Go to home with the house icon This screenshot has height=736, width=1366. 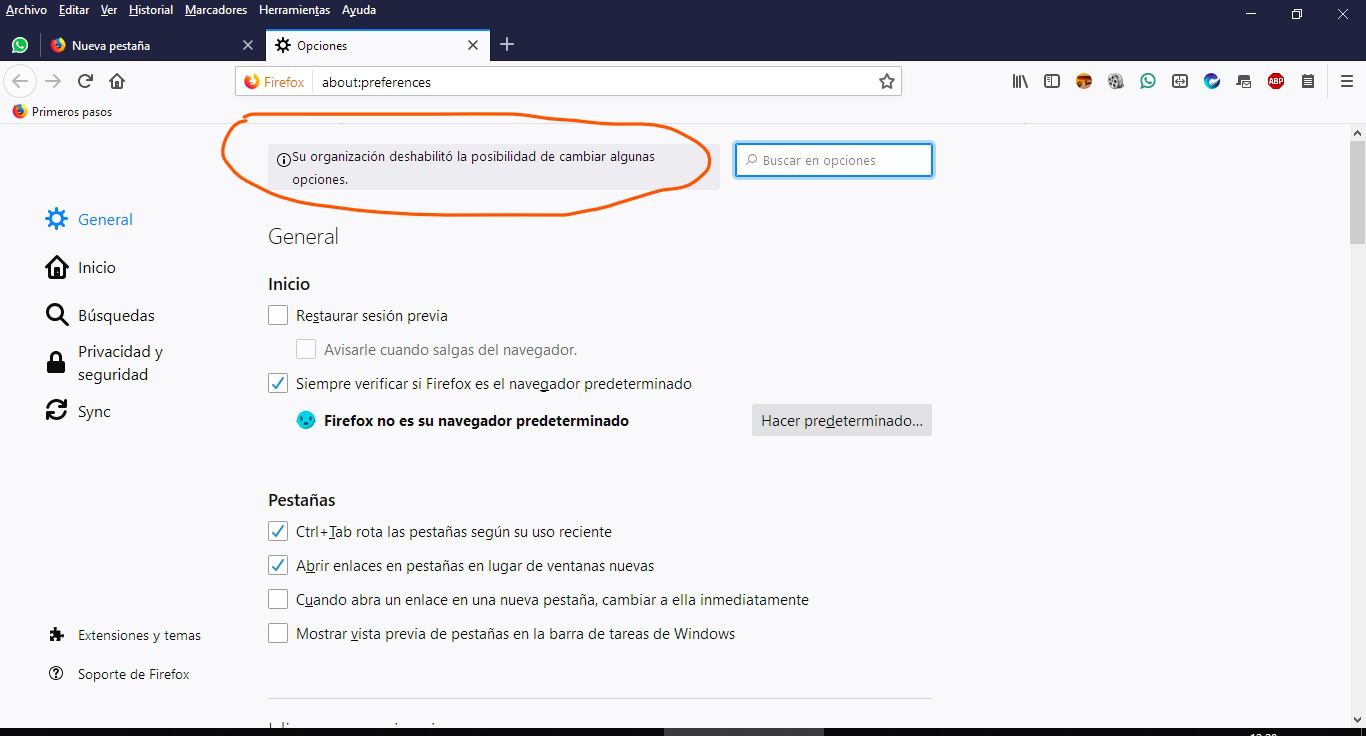[117, 81]
